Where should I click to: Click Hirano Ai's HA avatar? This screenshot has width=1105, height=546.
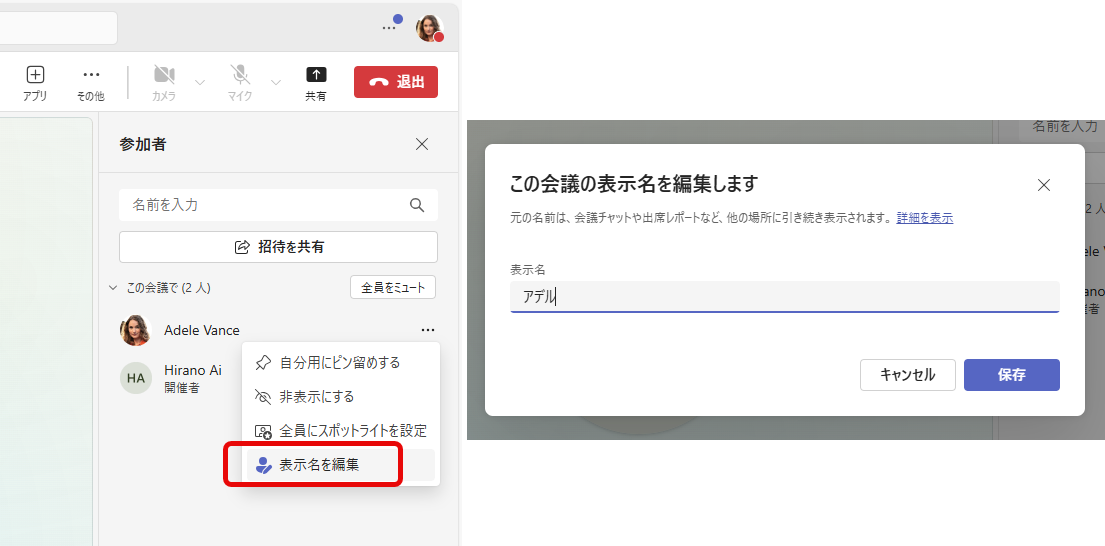point(135,378)
